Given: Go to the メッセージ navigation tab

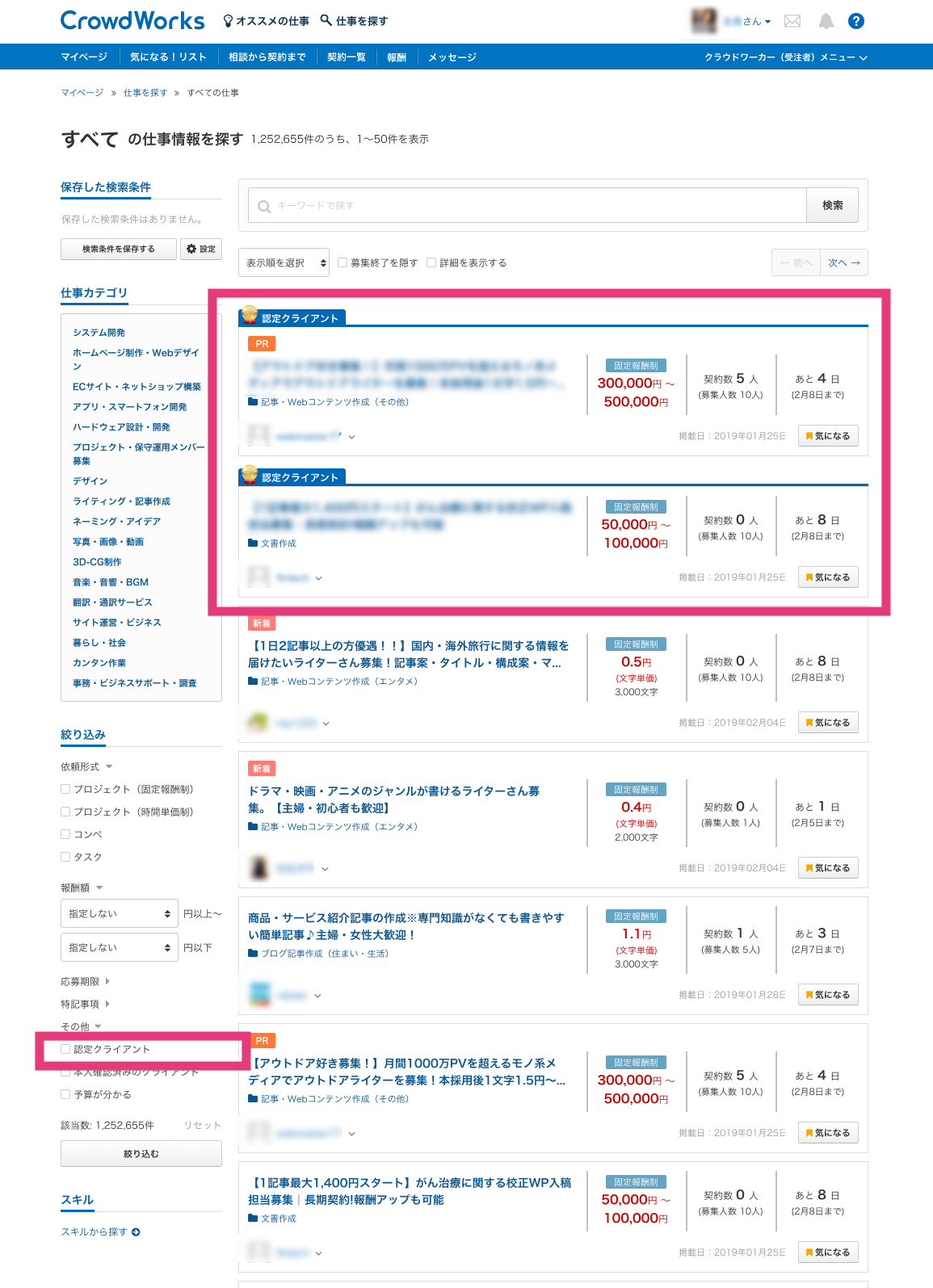Looking at the screenshot, I should tap(452, 57).
